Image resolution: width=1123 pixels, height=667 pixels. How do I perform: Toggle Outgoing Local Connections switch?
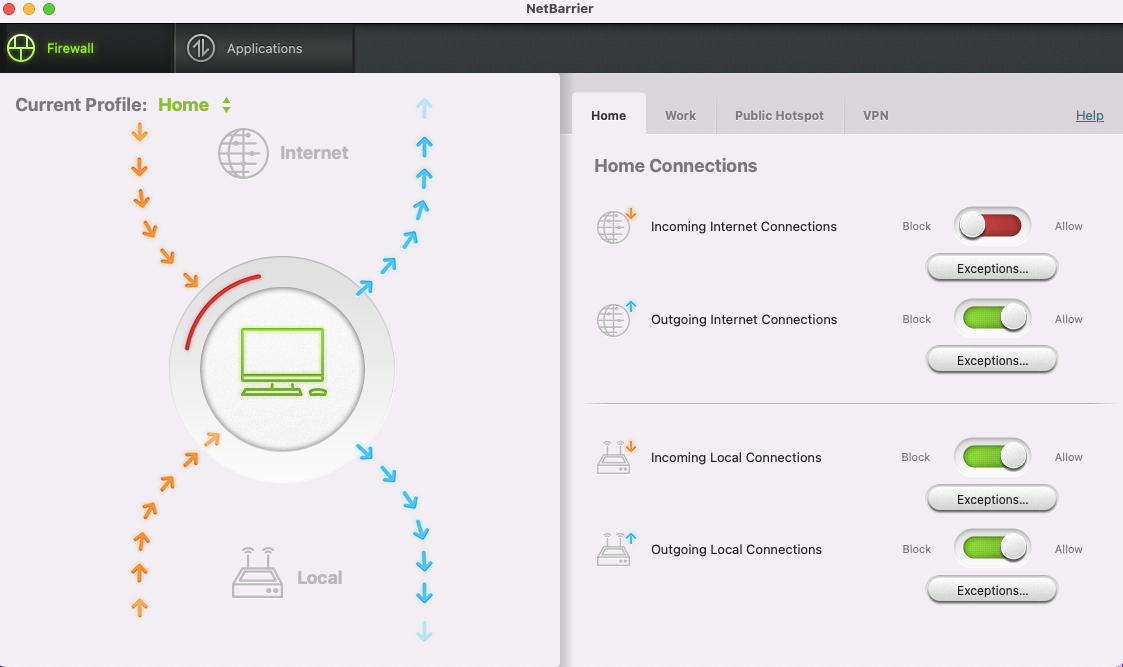tap(992, 549)
